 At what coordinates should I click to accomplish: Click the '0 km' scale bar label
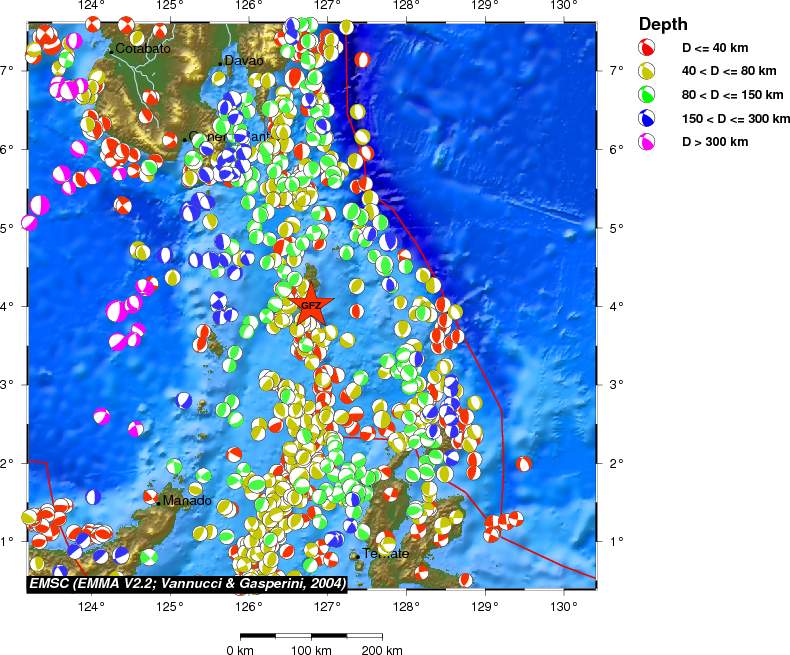240,649
